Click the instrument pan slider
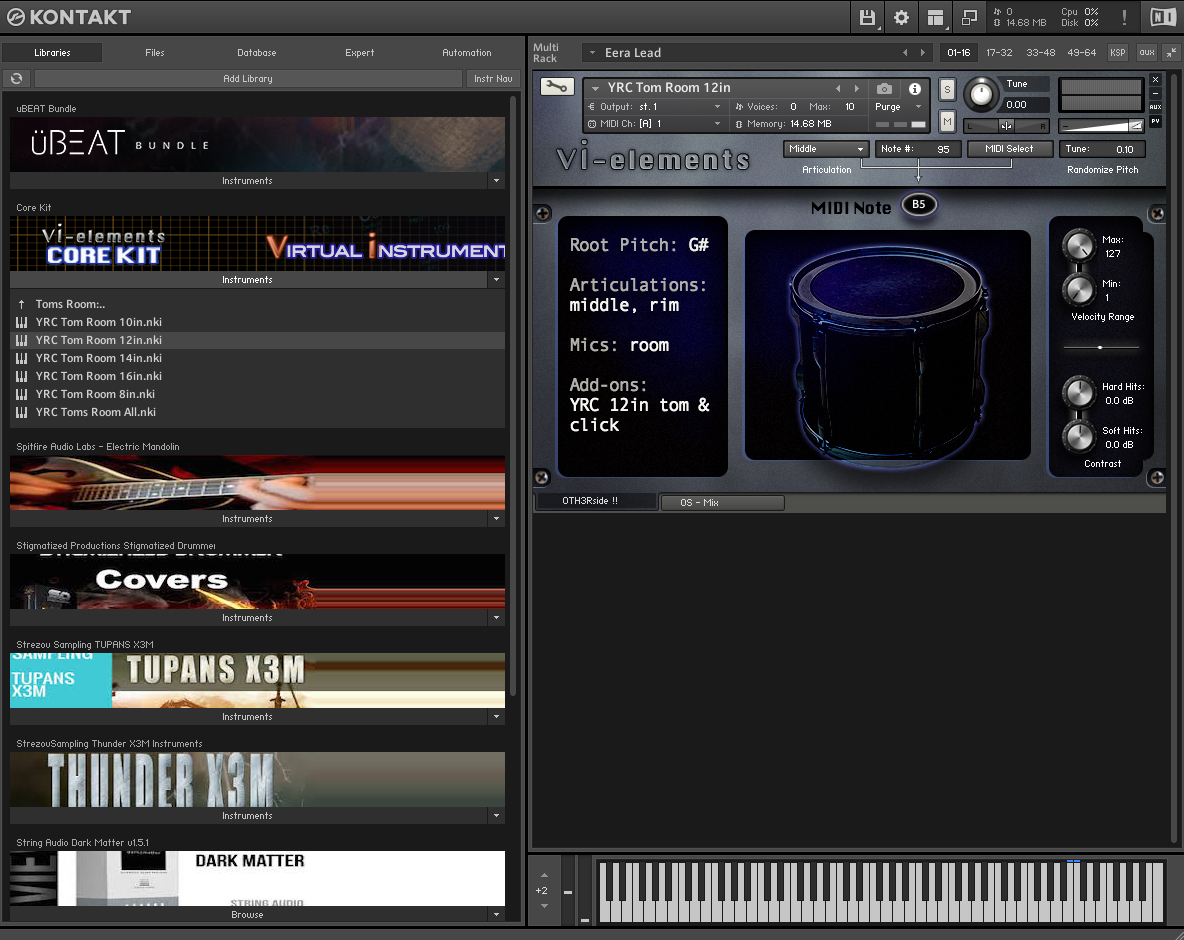 (x=1007, y=125)
